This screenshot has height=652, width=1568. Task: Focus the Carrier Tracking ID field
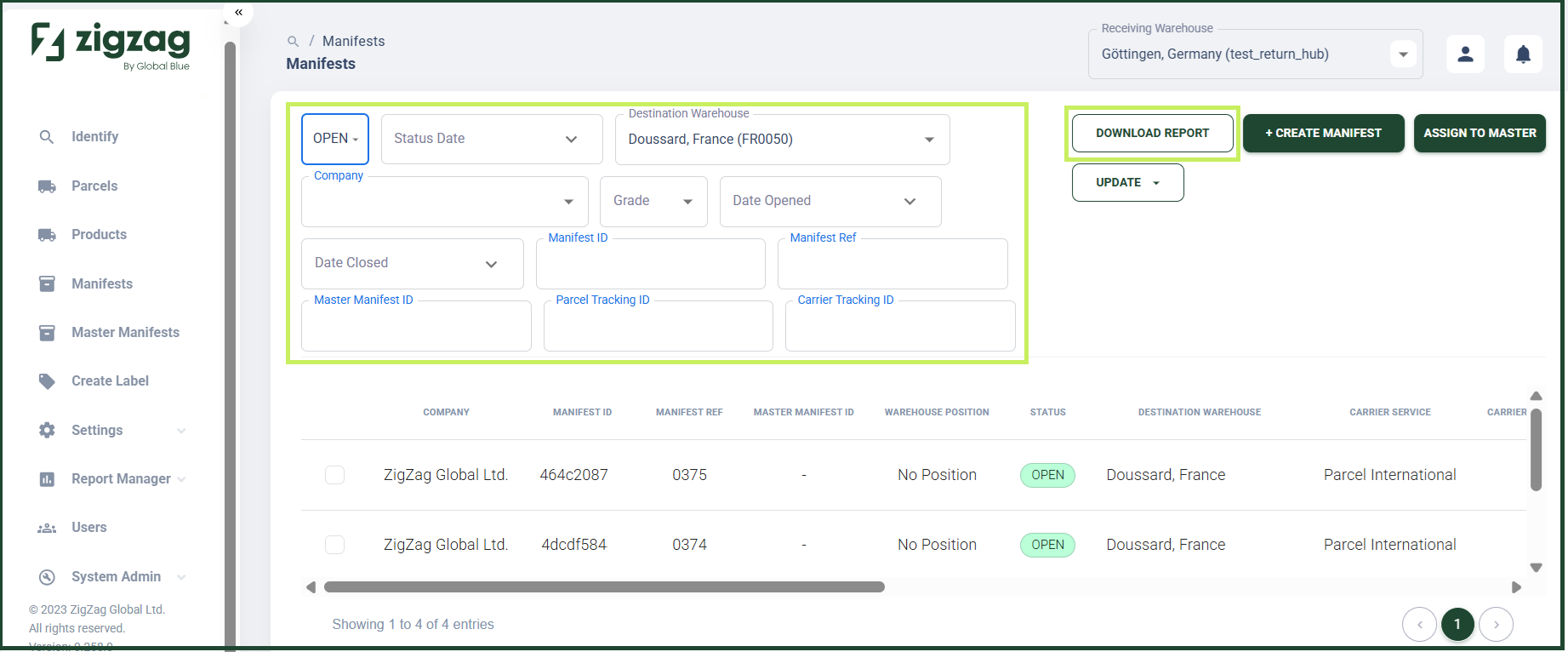(x=900, y=326)
